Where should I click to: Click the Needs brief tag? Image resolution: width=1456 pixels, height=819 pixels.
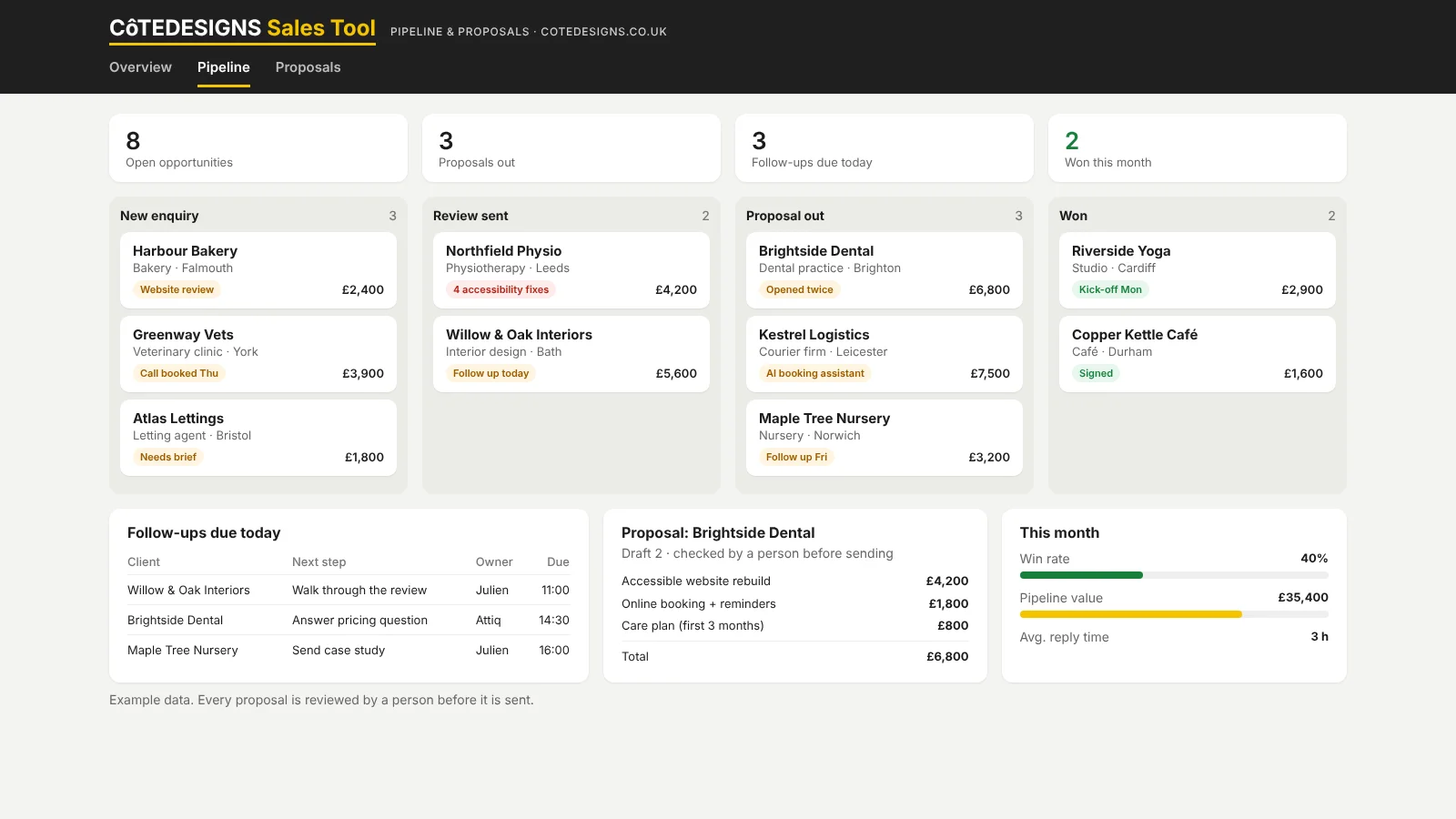(168, 457)
